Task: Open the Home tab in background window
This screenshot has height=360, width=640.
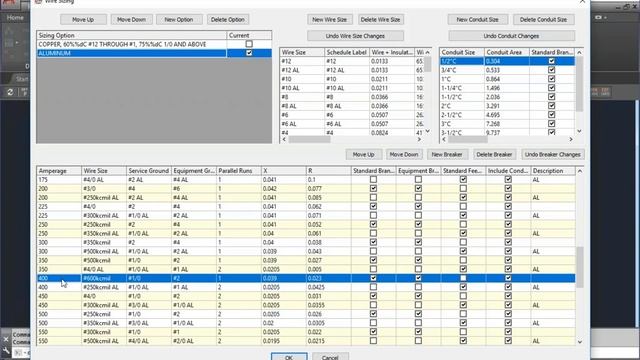Action: 15,18
